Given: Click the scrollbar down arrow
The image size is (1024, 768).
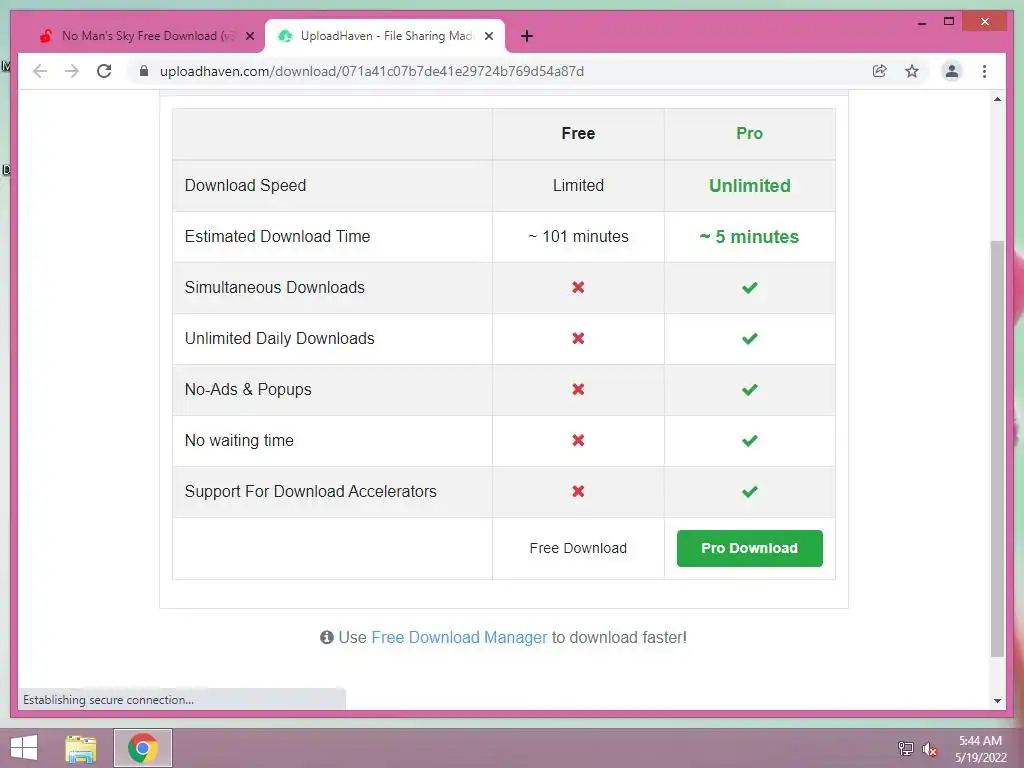Looking at the screenshot, I should point(997,701).
